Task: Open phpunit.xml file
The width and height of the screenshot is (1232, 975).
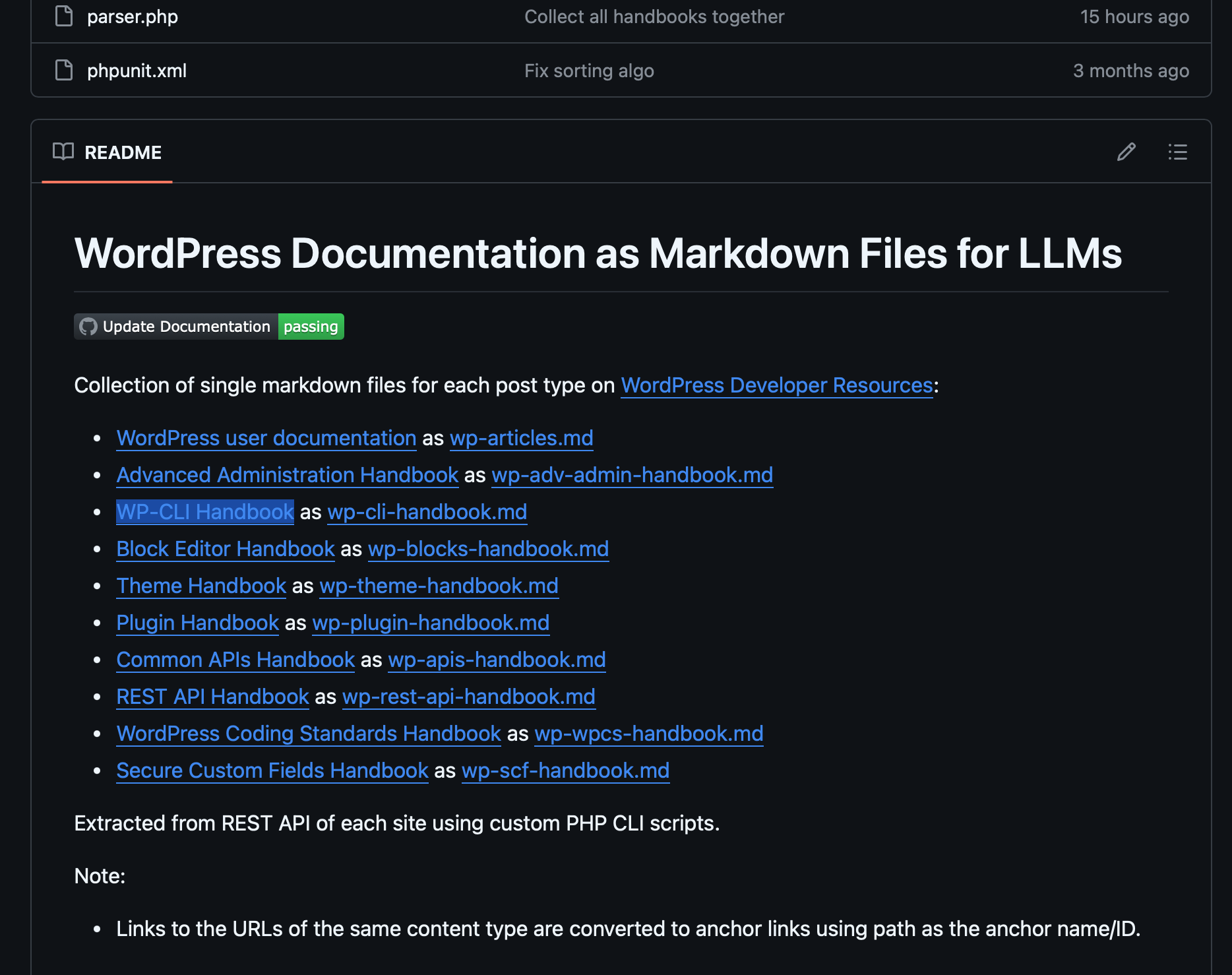Action: [137, 71]
